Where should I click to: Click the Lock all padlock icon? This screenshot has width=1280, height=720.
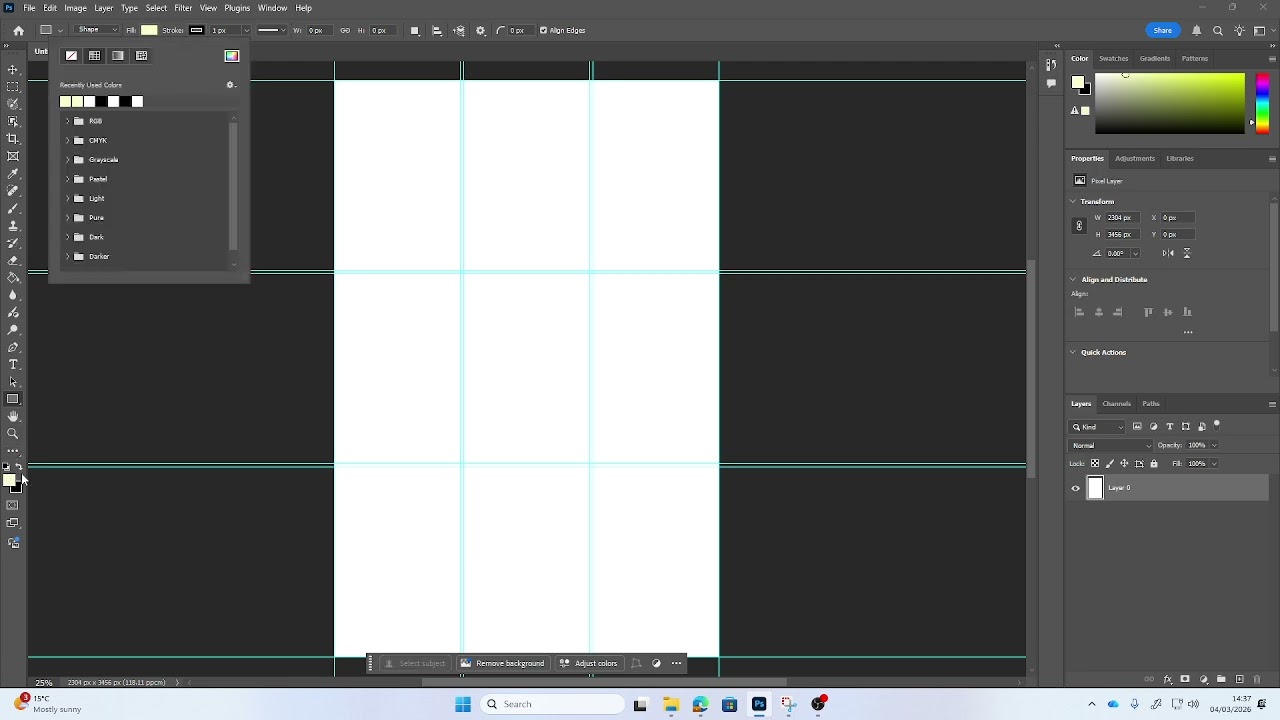pos(1154,463)
